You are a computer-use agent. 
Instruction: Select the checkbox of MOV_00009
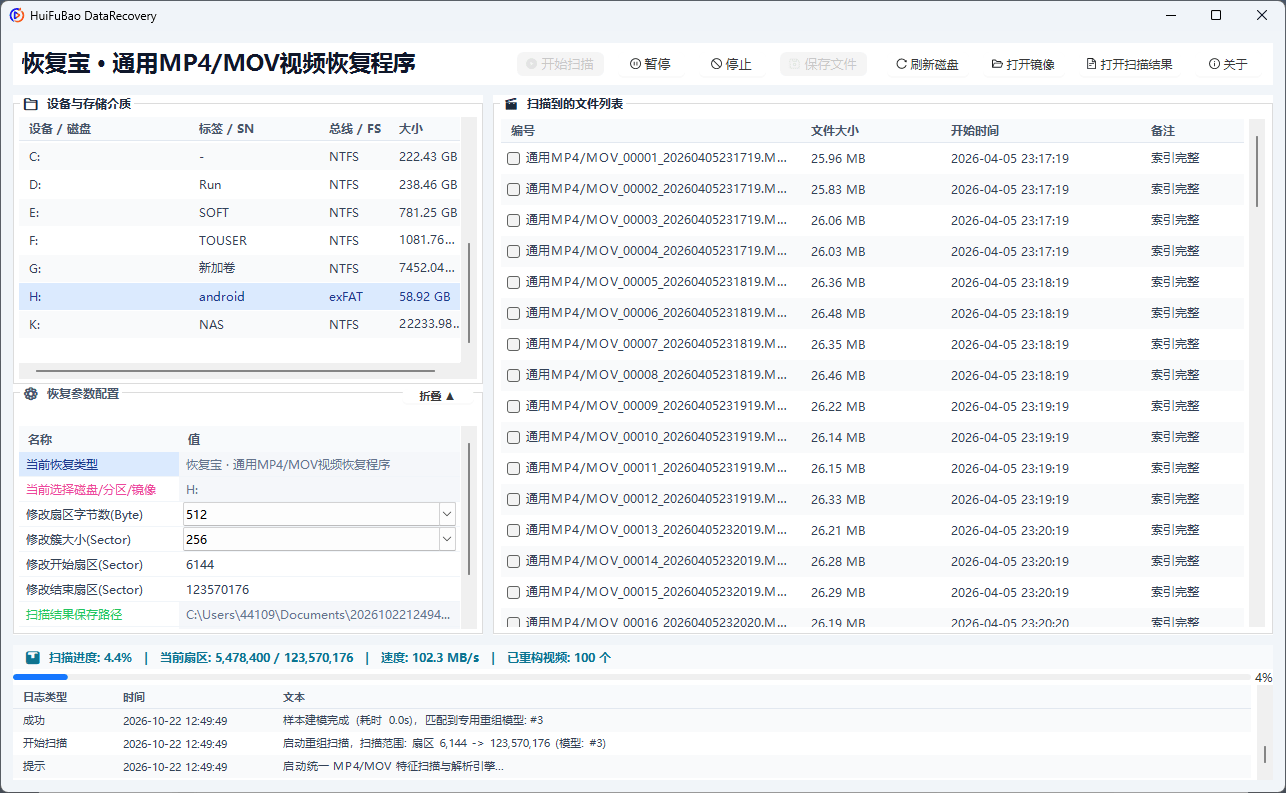(513, 406)
